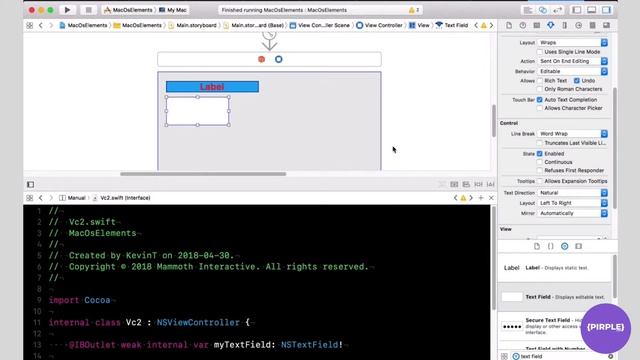
Task: Open the Bindings inspector
Action: click(592, 25)
